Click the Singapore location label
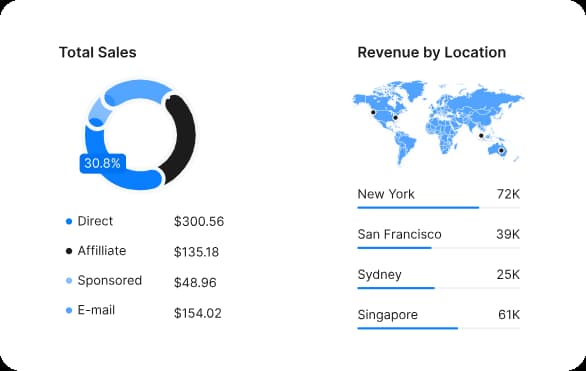586x371 pixels. pyautogui.click(x=388, y=315)
